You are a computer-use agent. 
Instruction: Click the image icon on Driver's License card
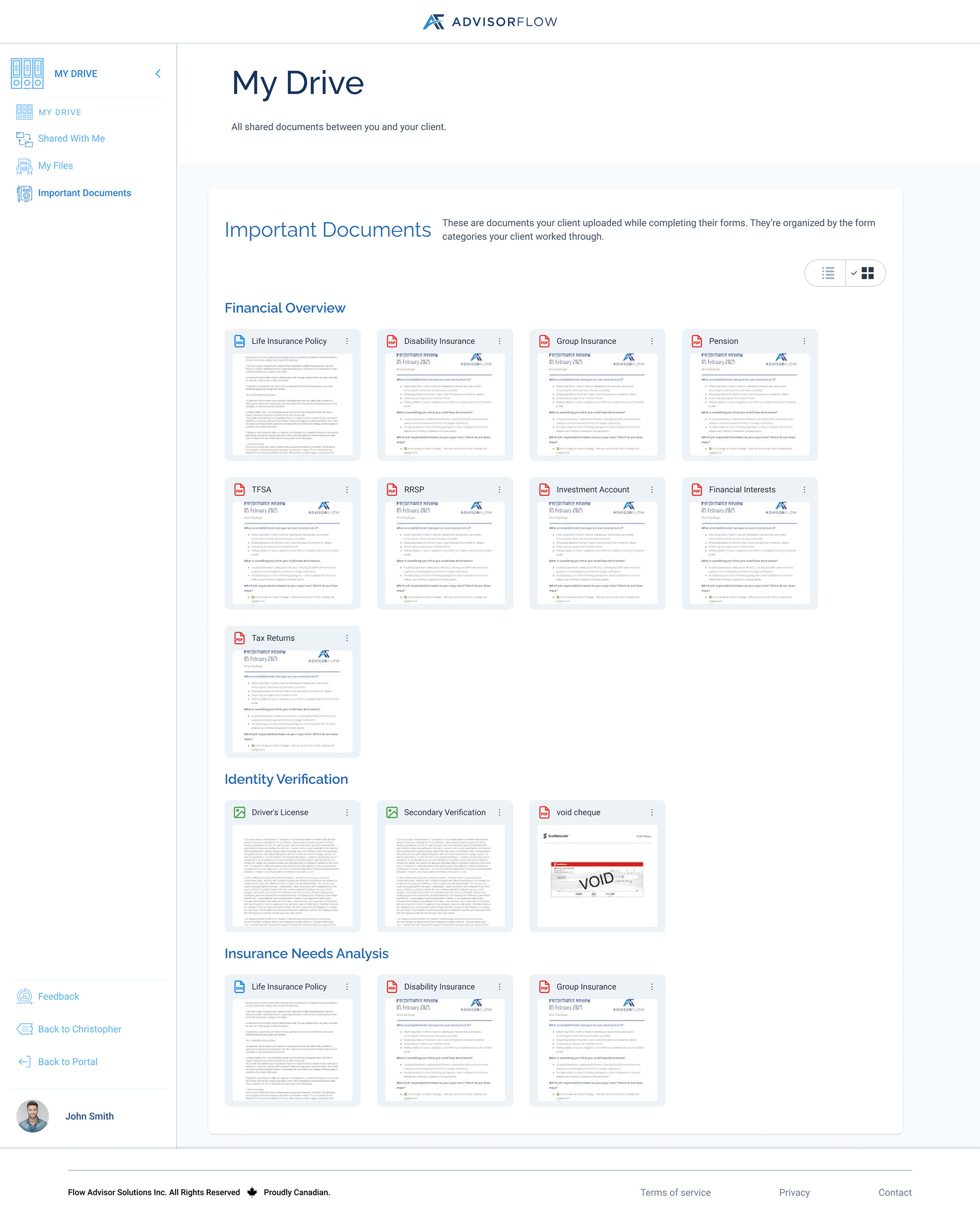click(x=239, y=811)
